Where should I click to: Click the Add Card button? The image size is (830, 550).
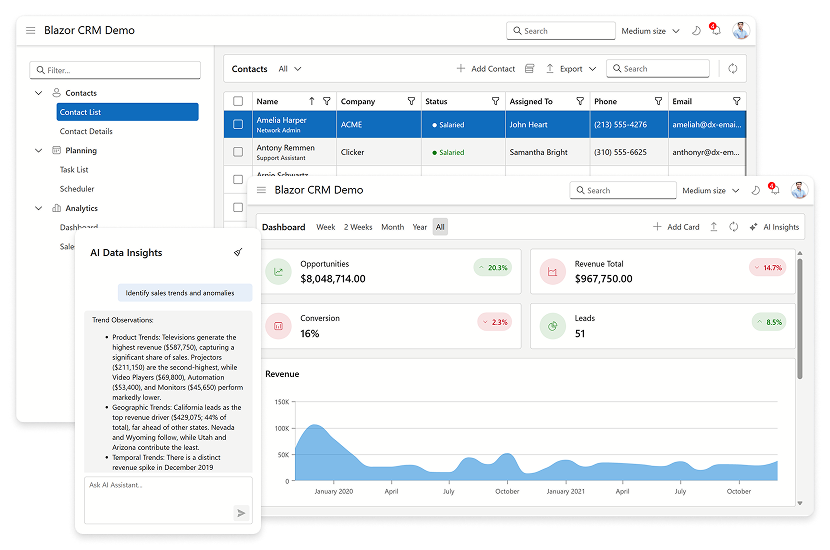(x=676, y=227)
